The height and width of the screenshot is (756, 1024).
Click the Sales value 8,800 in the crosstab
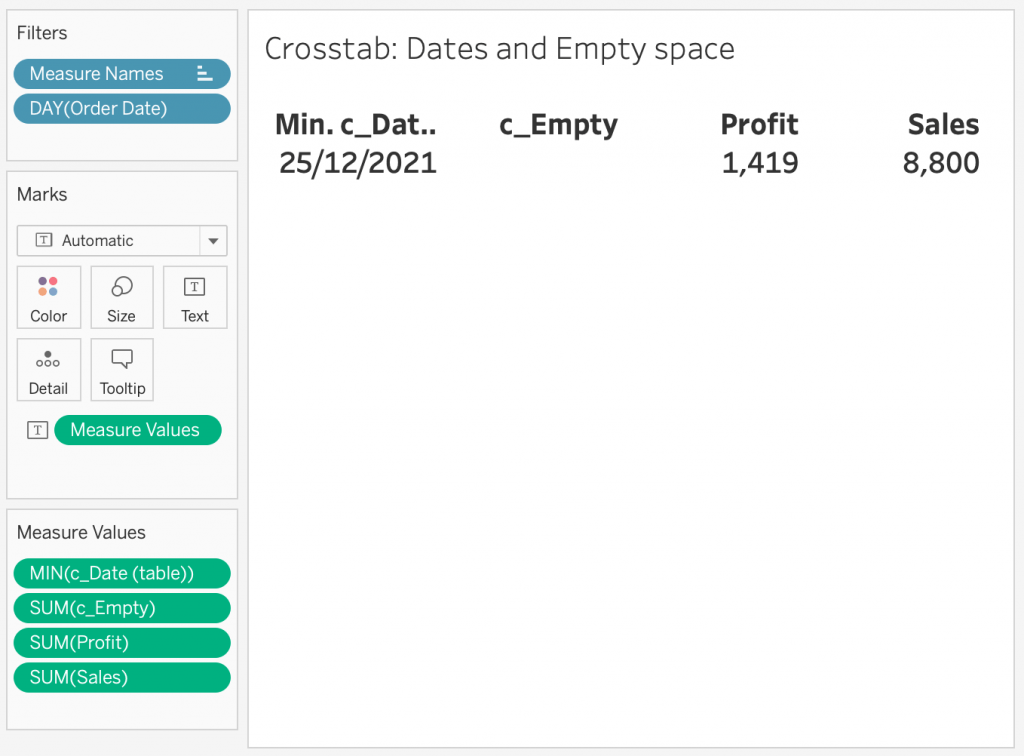tap(941, 162)
